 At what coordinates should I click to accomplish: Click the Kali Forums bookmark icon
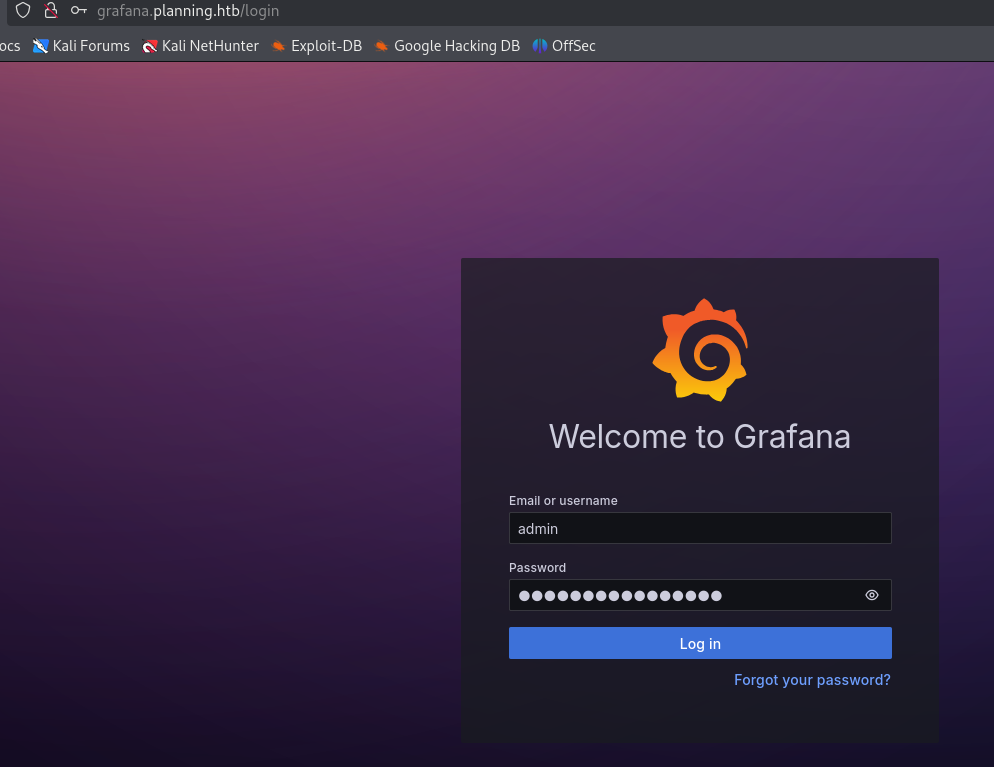coord(41,46)
